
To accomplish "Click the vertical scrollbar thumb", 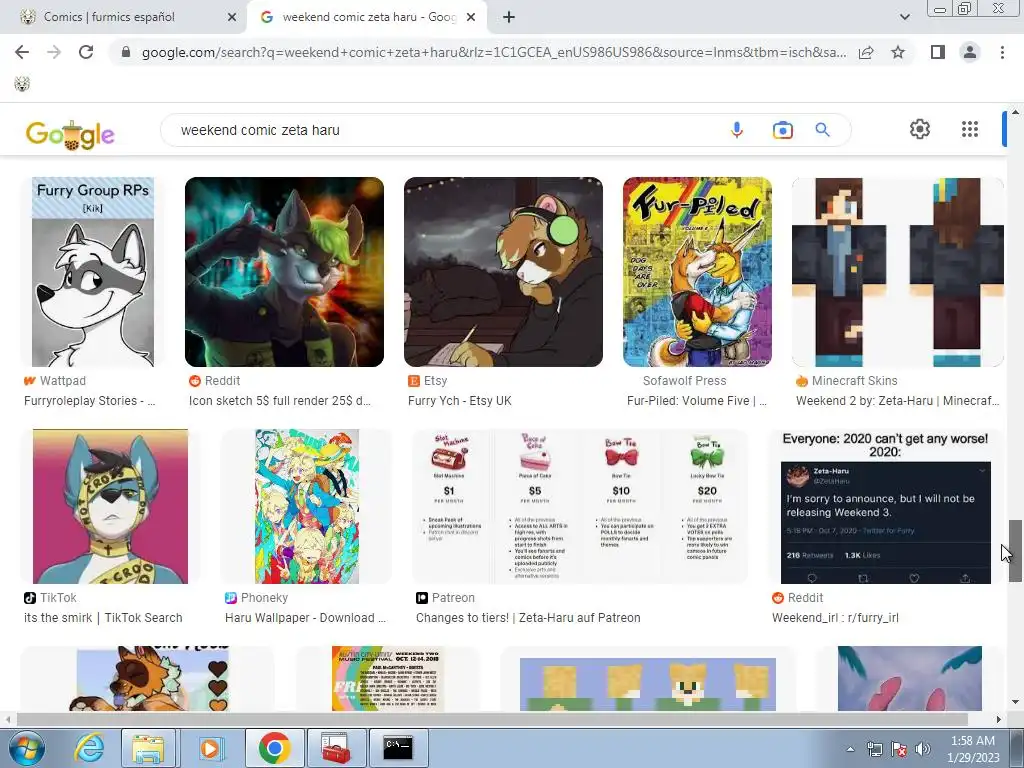I will [1015, 551].
